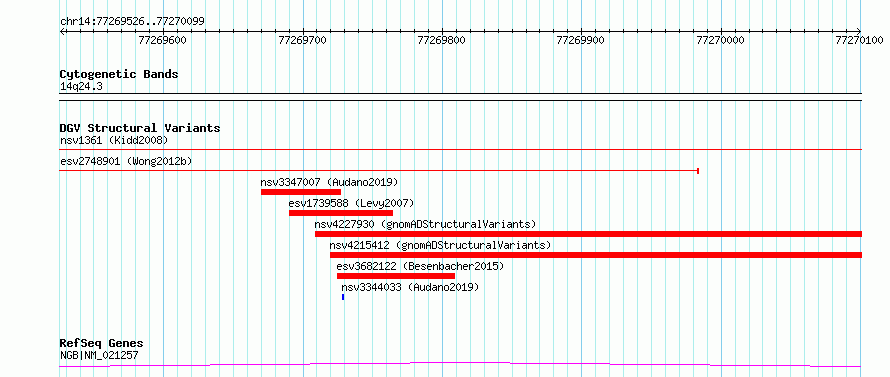Click the left arrowhead of the ruler
890x377 pixels.
pos(62,32)
